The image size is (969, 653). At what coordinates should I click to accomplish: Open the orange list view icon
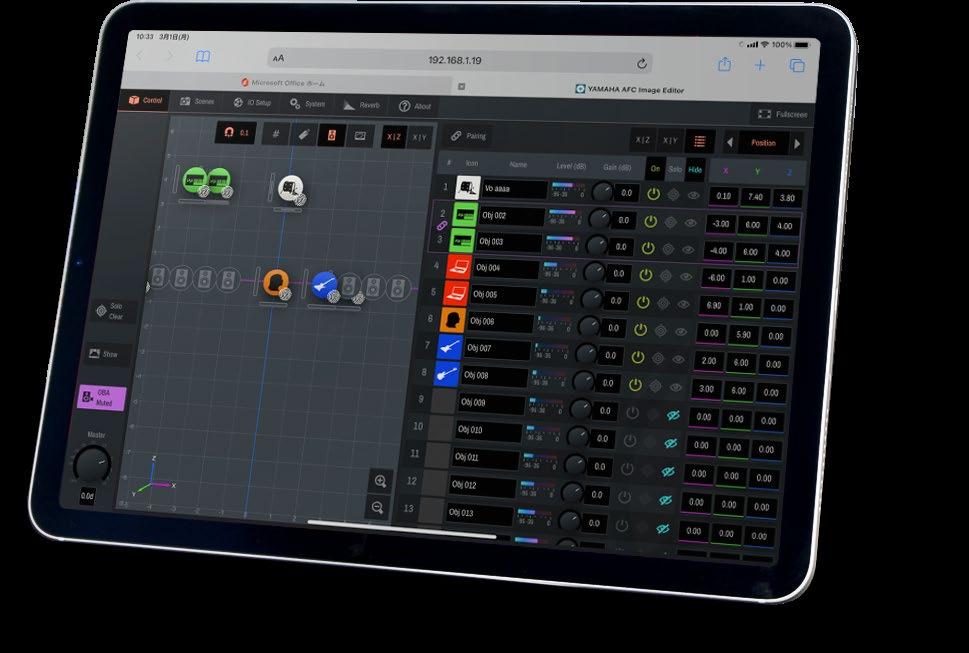point(700,142)
